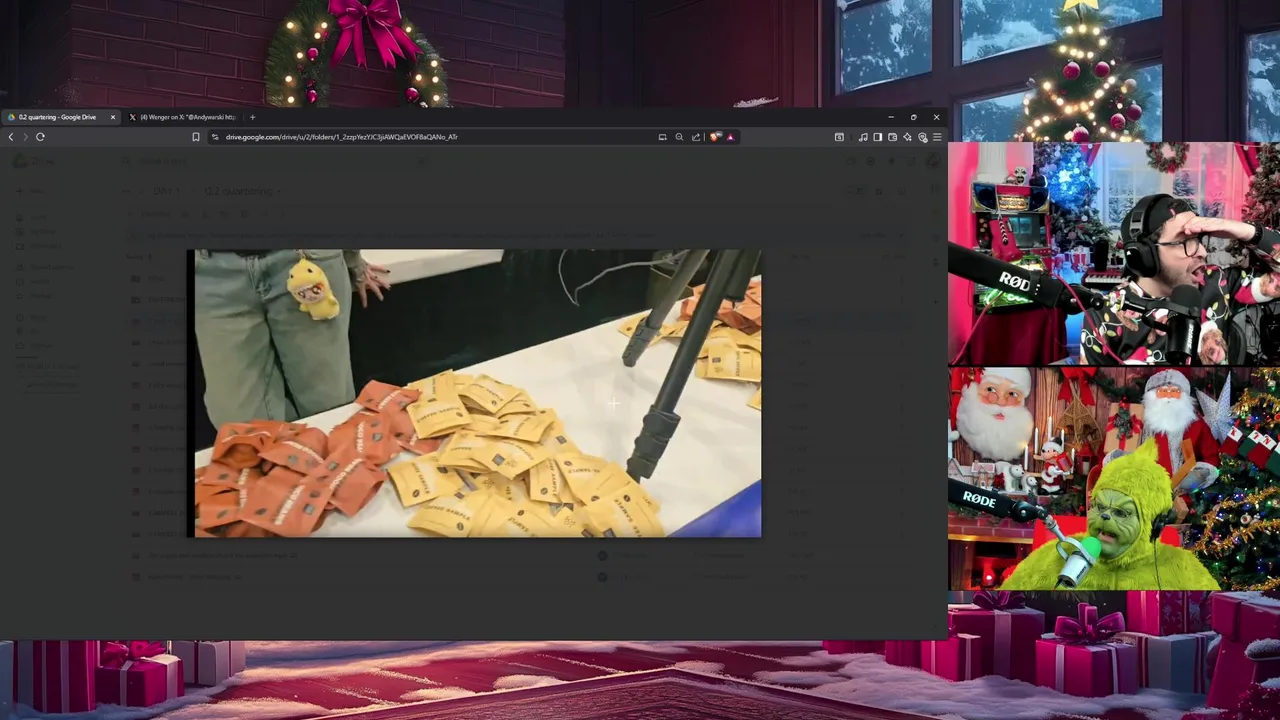Reload the Google Drive page

click(x=40, y=137)
